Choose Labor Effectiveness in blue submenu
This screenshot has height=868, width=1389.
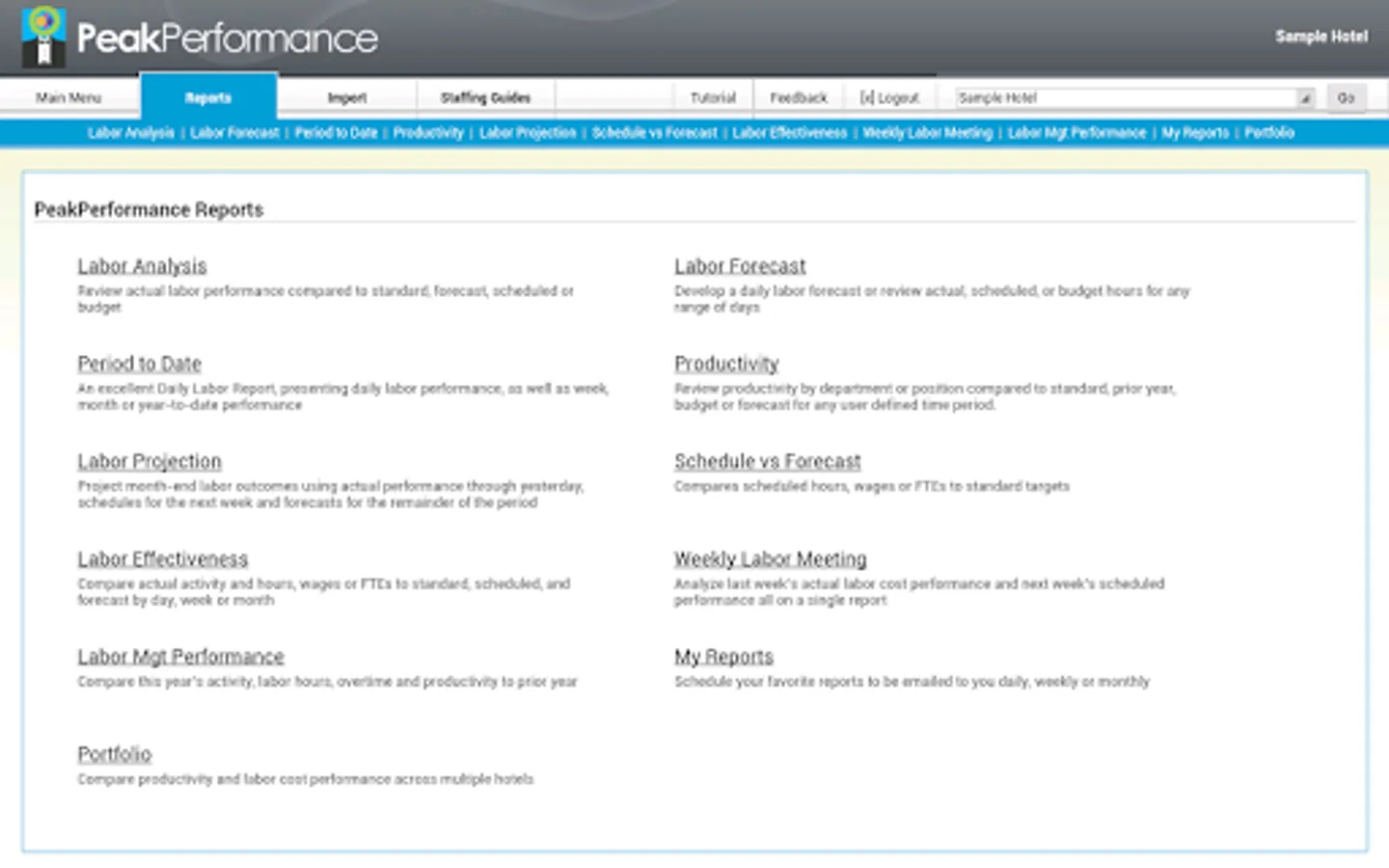pos(790,133)
